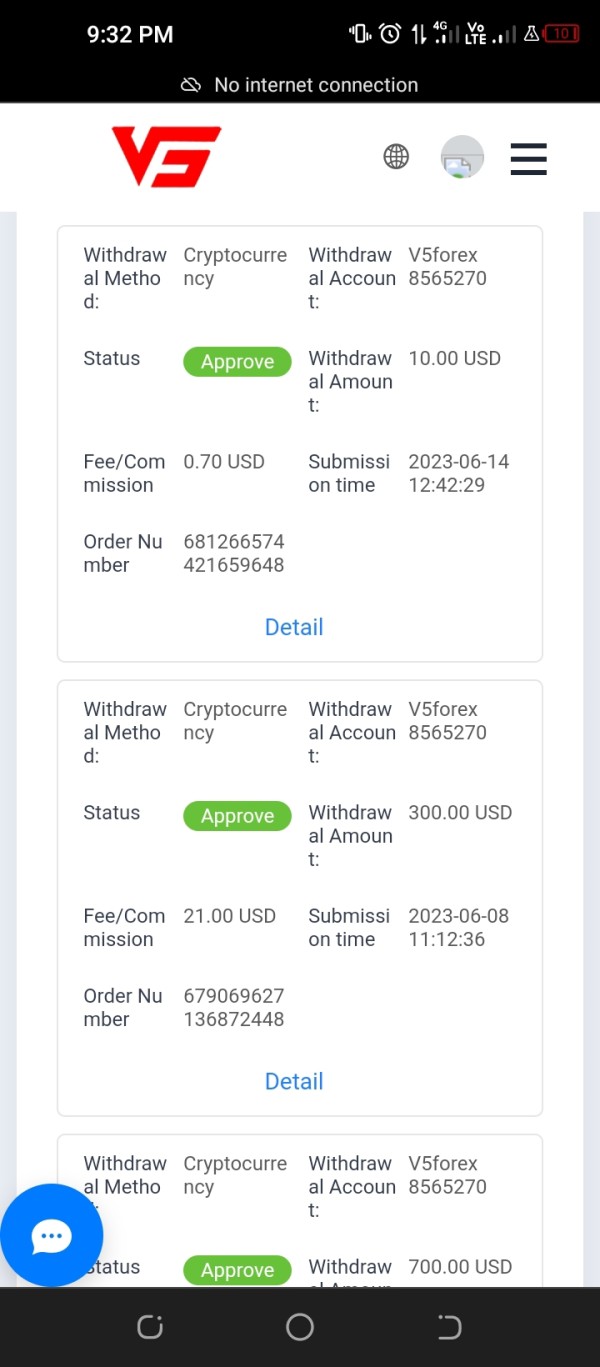Open the hamburger navigation menu
The height and width of the screenshot is (1367, 600).
point(528,158)
